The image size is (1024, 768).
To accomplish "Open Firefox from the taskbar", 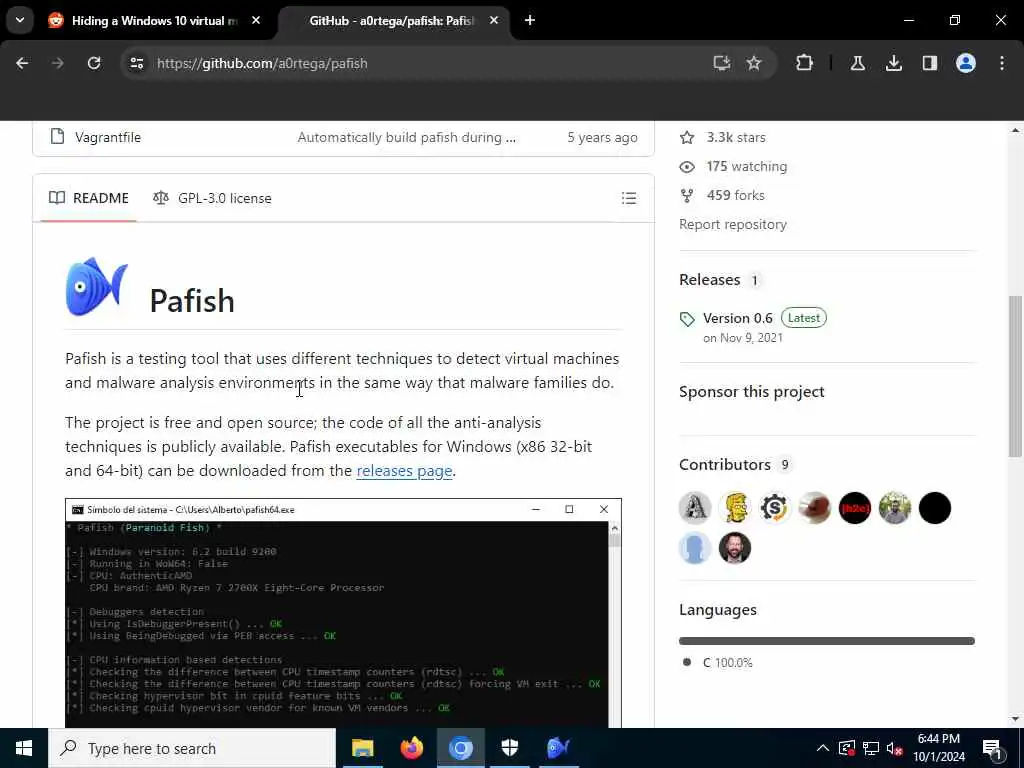I will coord(411,748).
